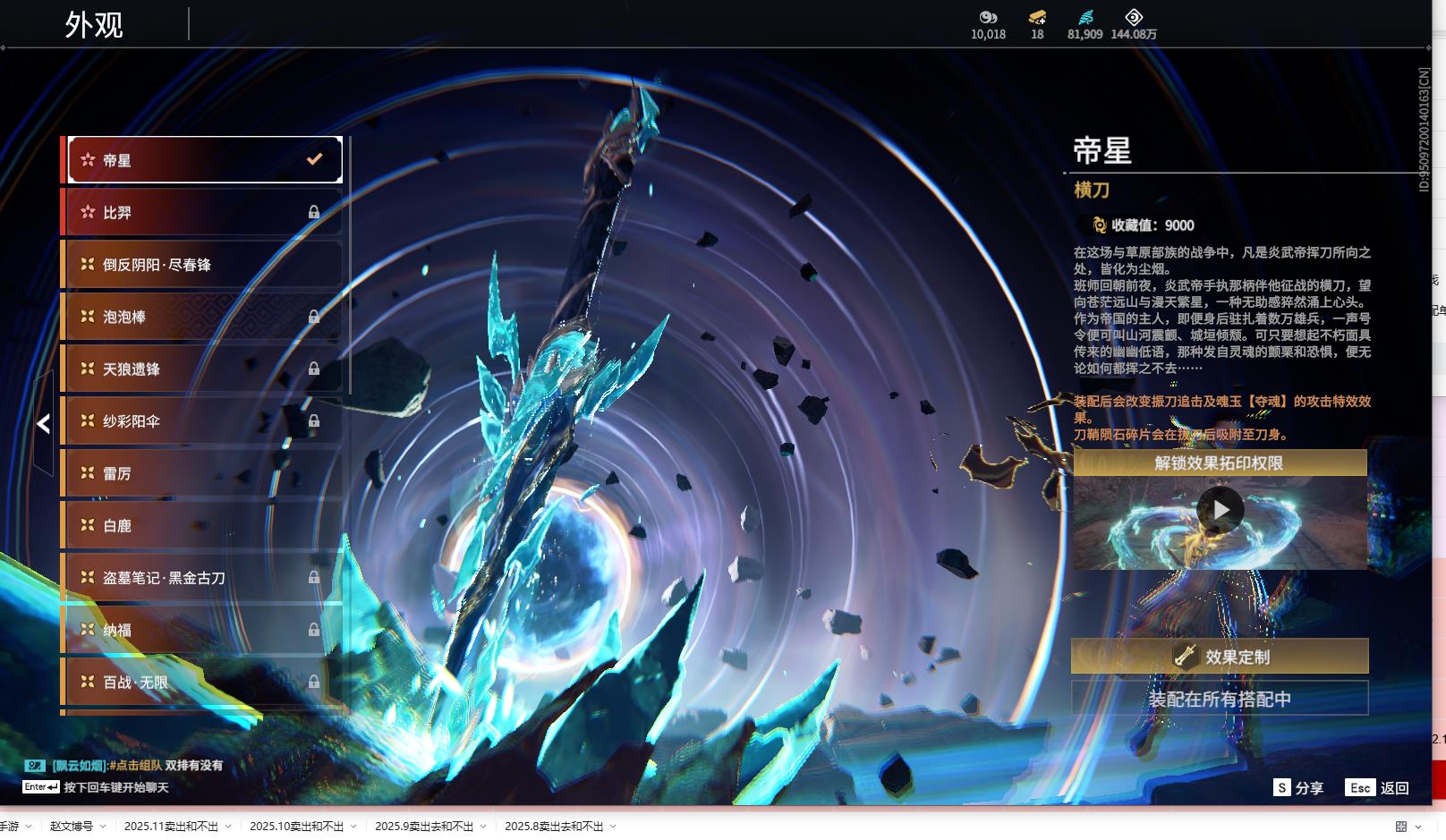Click the lock icon on 纳福
Viewport: 1446px width, 840px height.
(x=314, y=630)
